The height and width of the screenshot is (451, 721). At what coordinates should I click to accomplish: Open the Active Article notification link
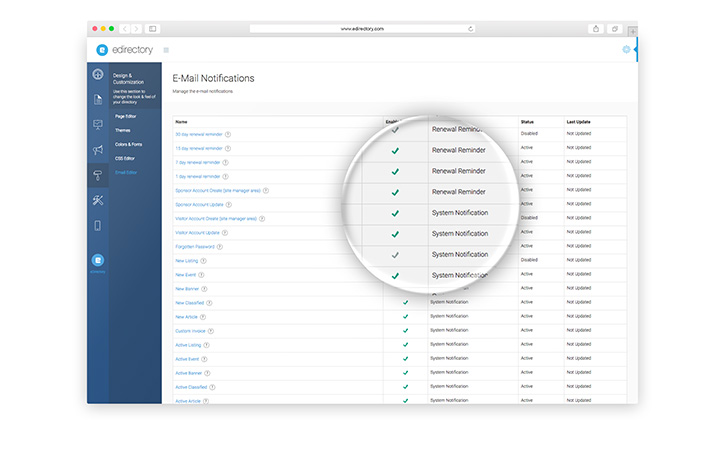point(188,401)
